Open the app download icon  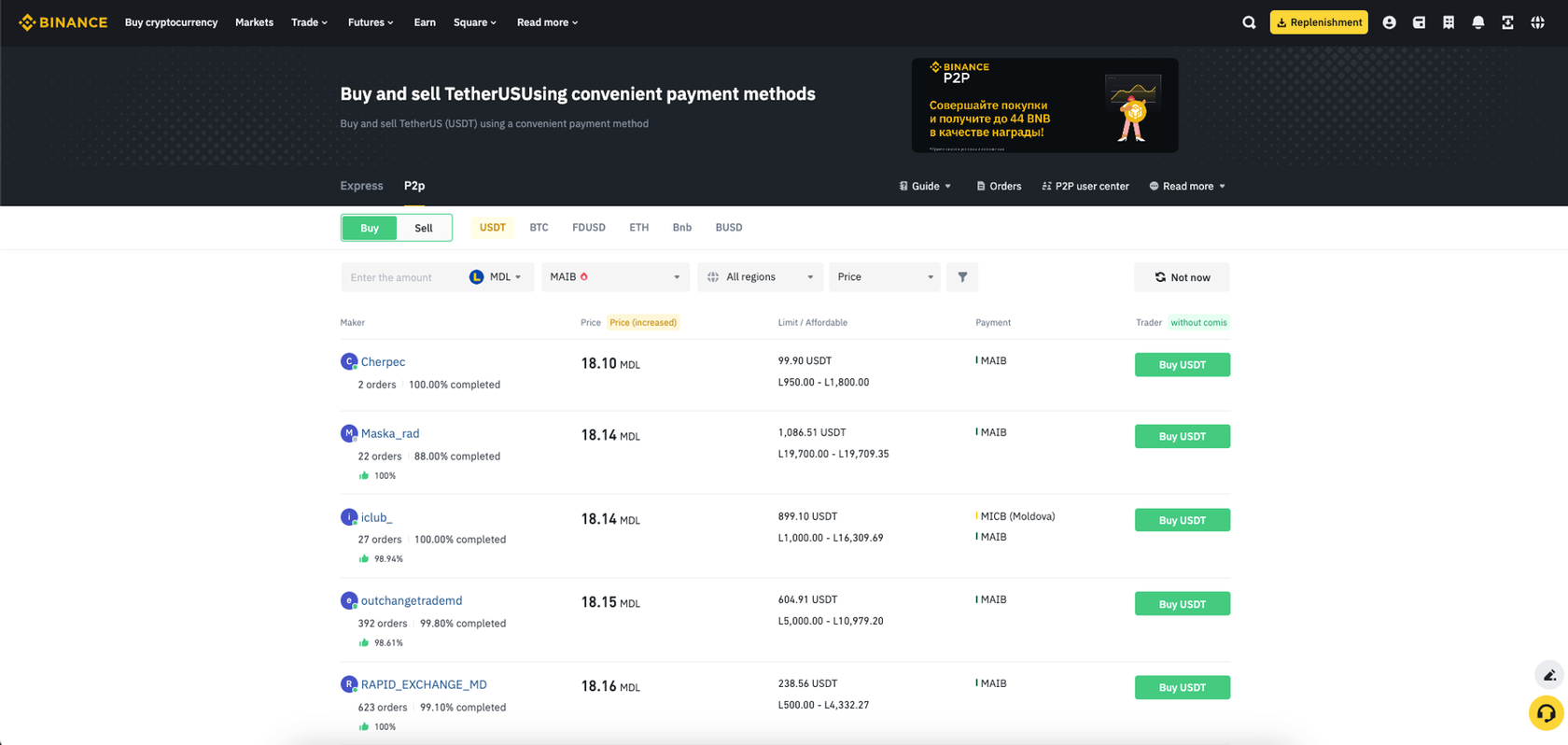(1507, 22)
